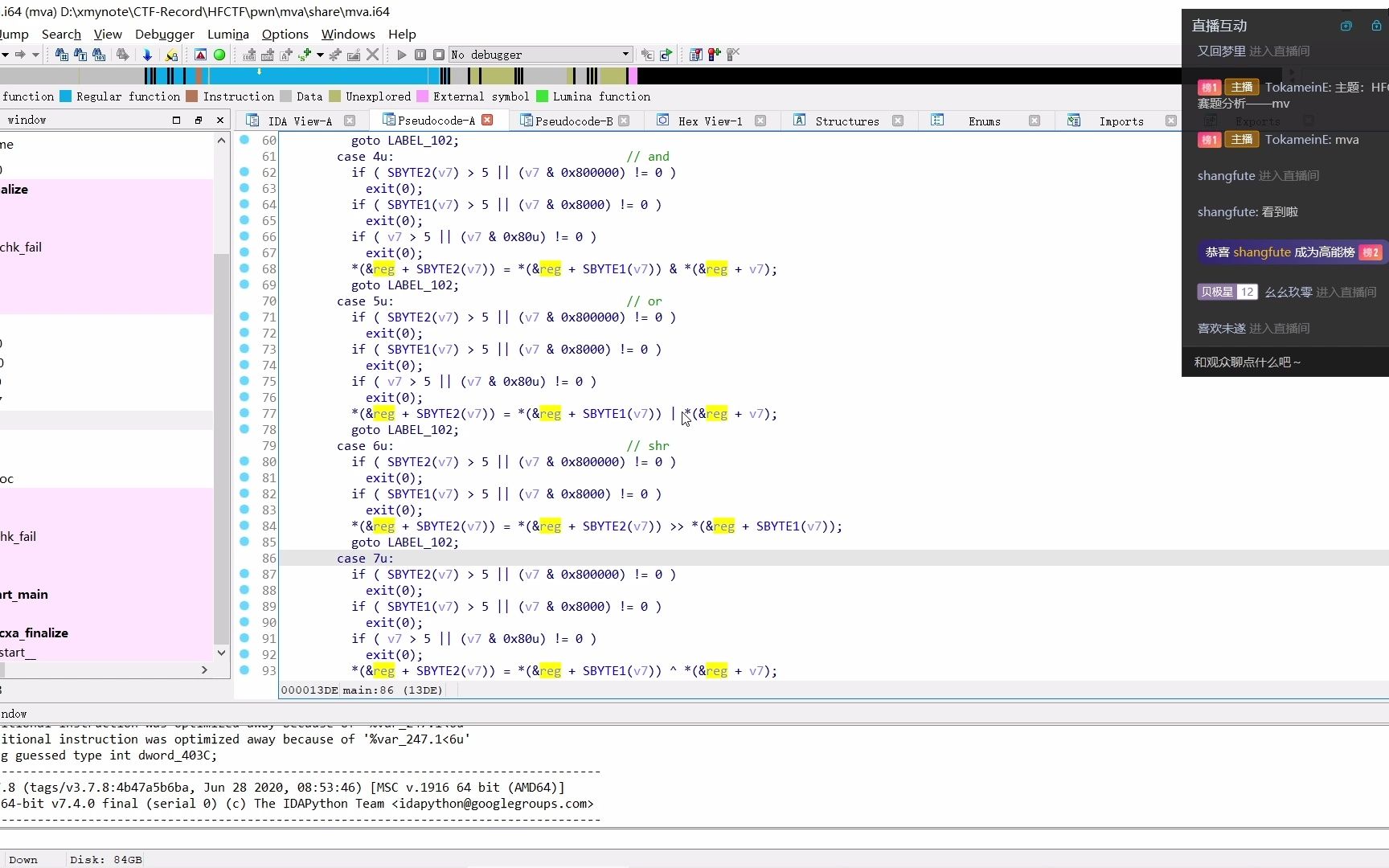Open the Lumina menu
This screenshot has width=1389, height=868.
228,34
